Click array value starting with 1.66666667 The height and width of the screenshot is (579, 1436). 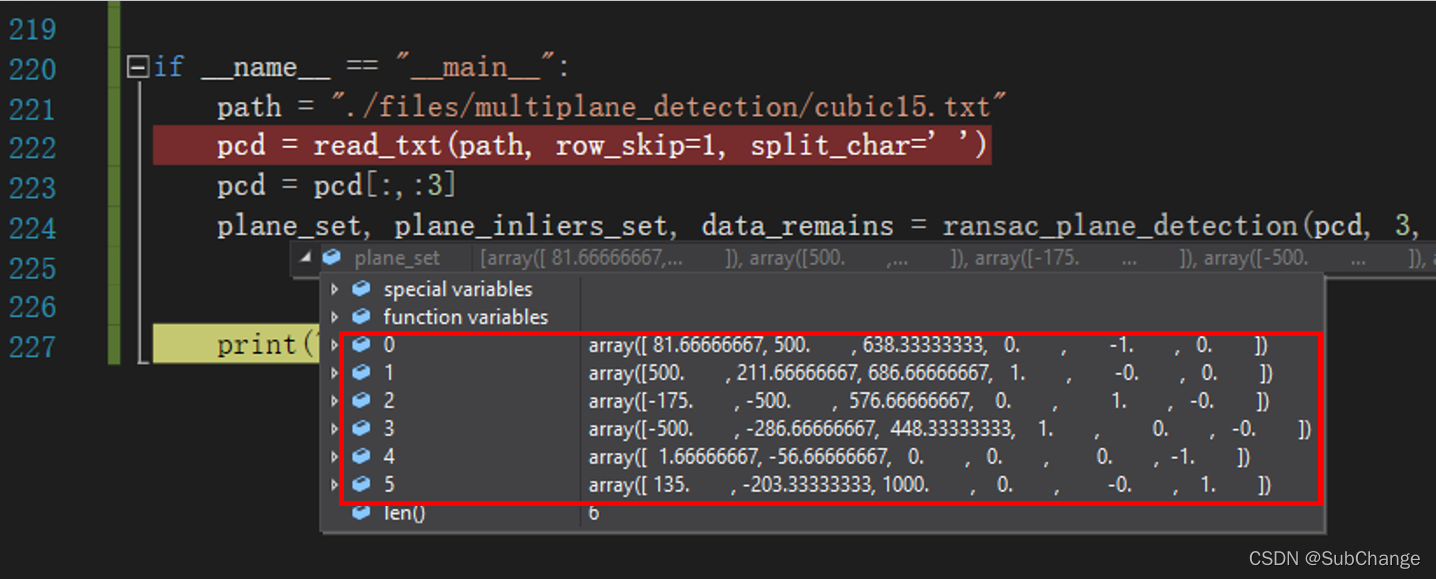click(x=919, y=457)
